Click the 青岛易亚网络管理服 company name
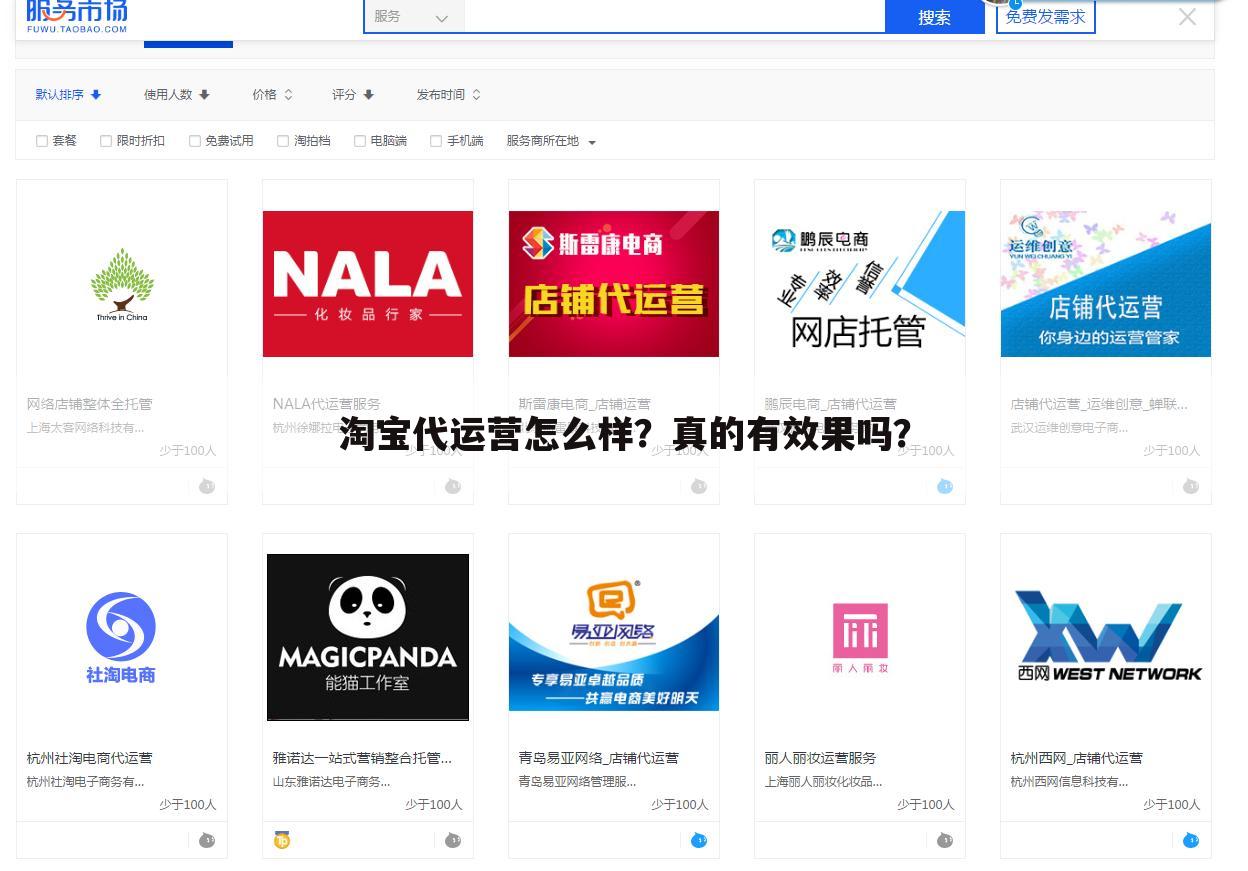1248x871 pixels. (578, 781)
